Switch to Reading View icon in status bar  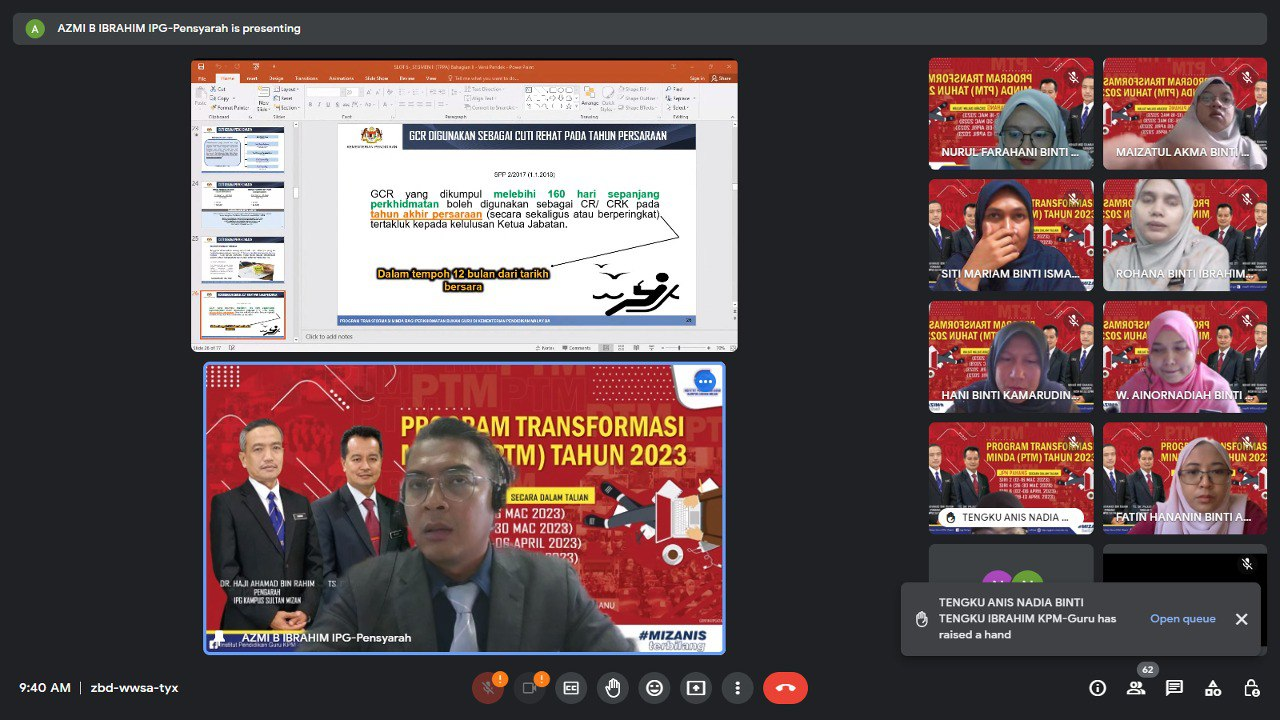pos(636,347)
